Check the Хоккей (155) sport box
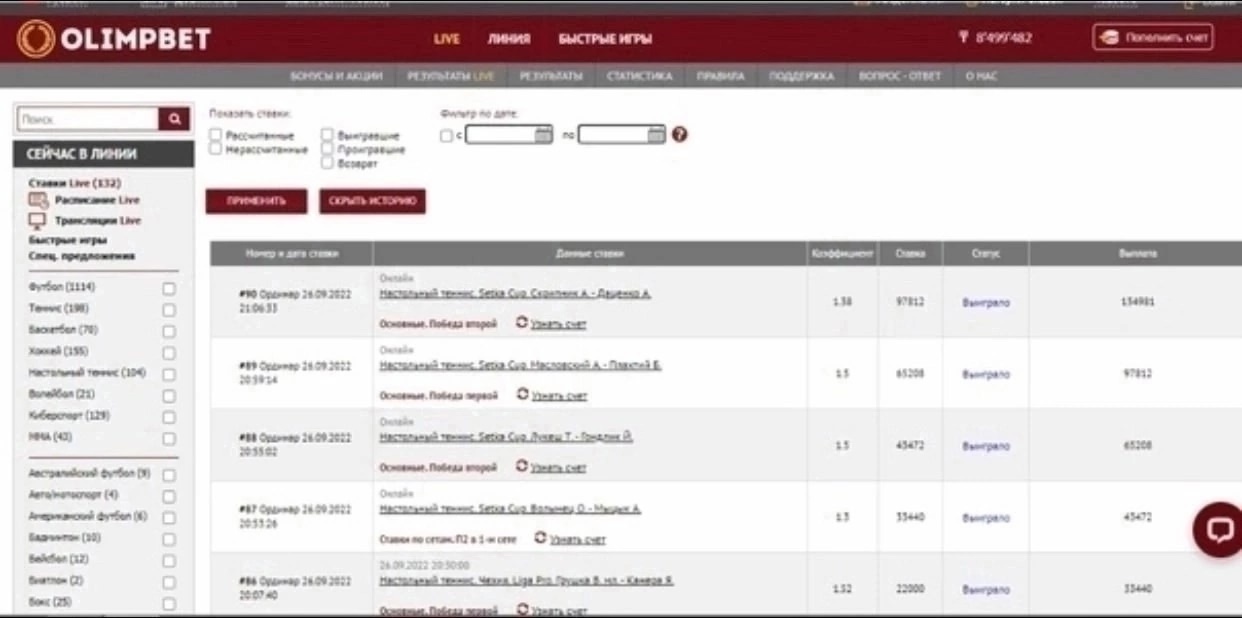The height and width of the screenshot is (618, 1242). [x=169, y=353]
